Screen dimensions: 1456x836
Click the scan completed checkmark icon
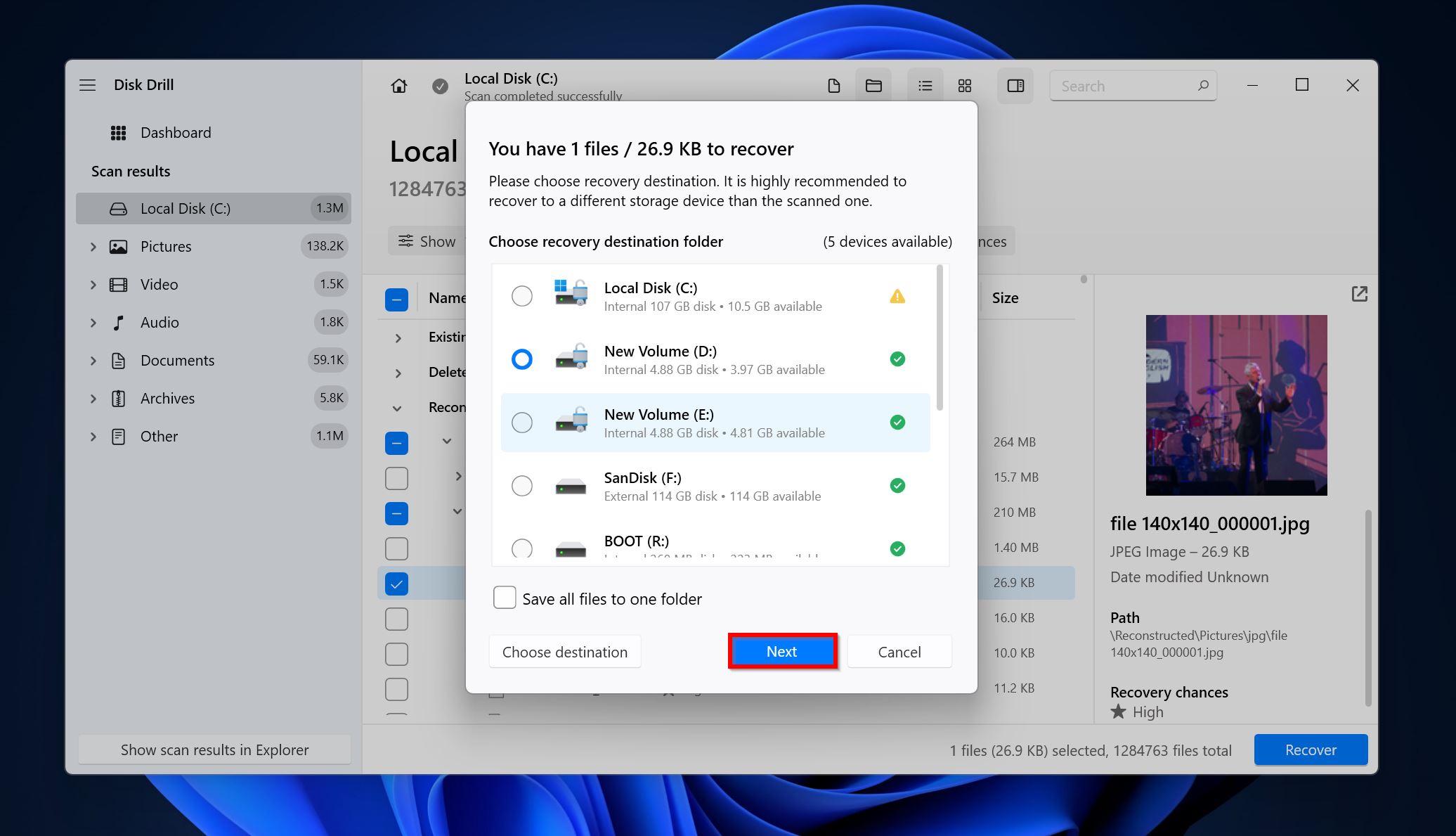[440, 86]
